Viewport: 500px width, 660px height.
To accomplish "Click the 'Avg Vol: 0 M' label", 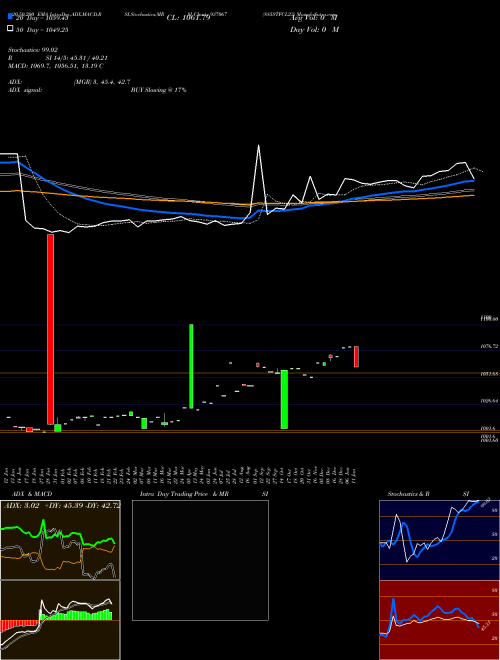I will point(314,18).
